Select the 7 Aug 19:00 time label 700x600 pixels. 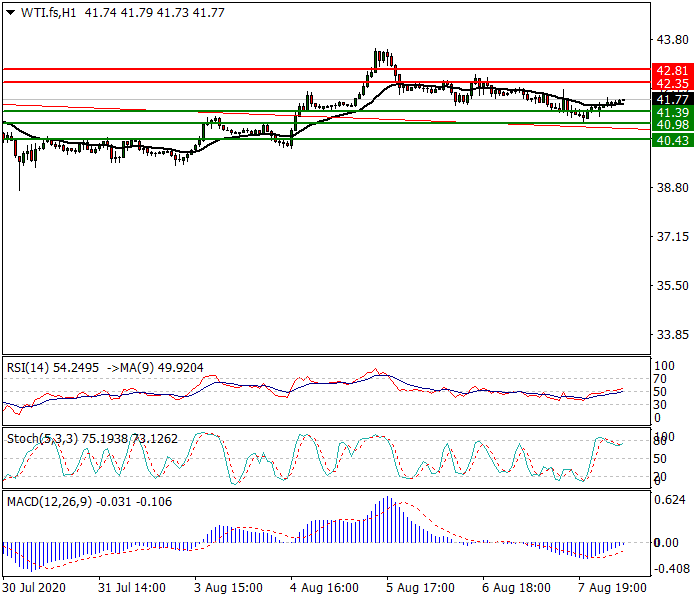click(x=612, y=588)
